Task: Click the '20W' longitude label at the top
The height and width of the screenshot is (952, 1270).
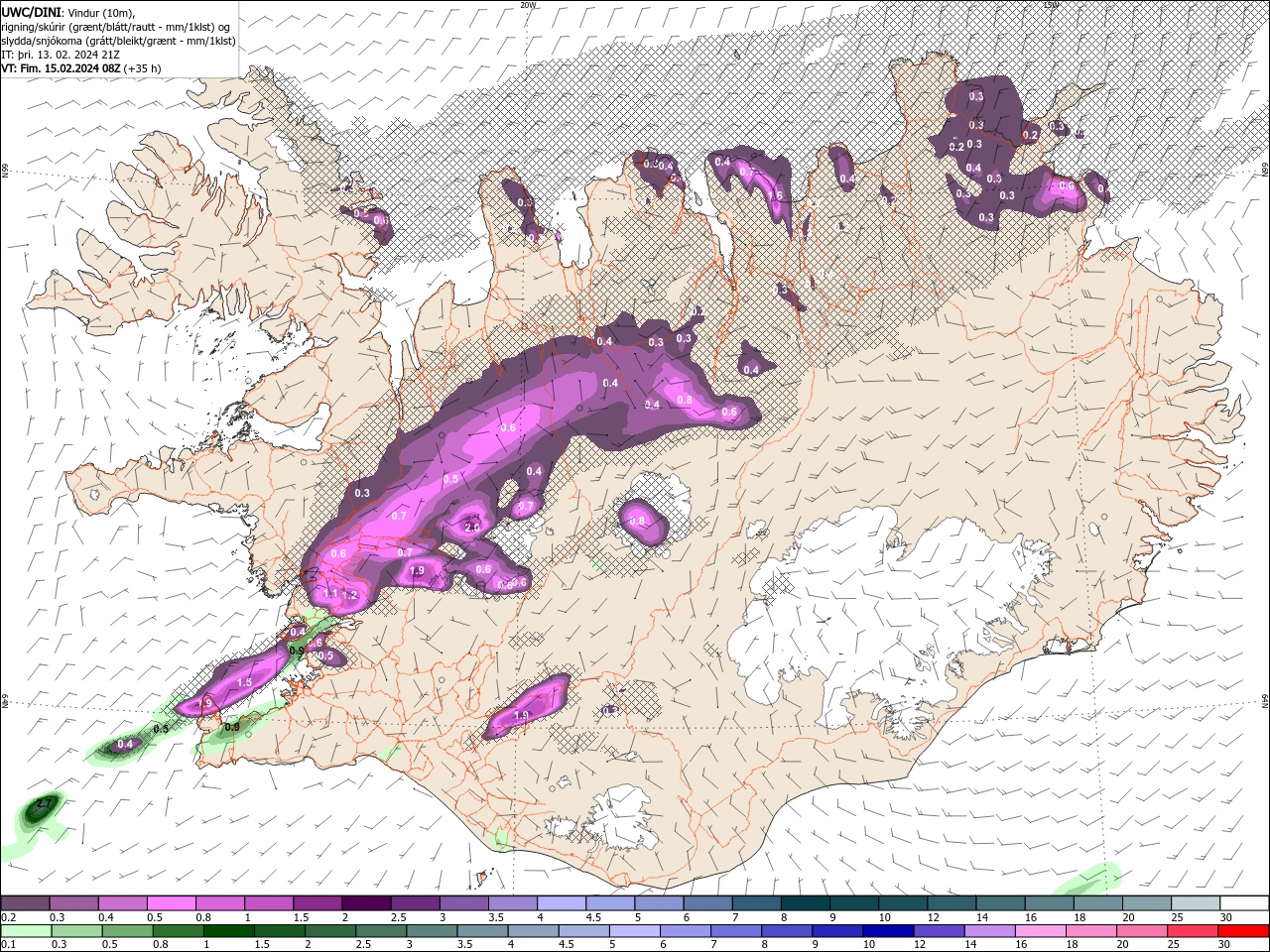Action: click(x=528, y=5)
